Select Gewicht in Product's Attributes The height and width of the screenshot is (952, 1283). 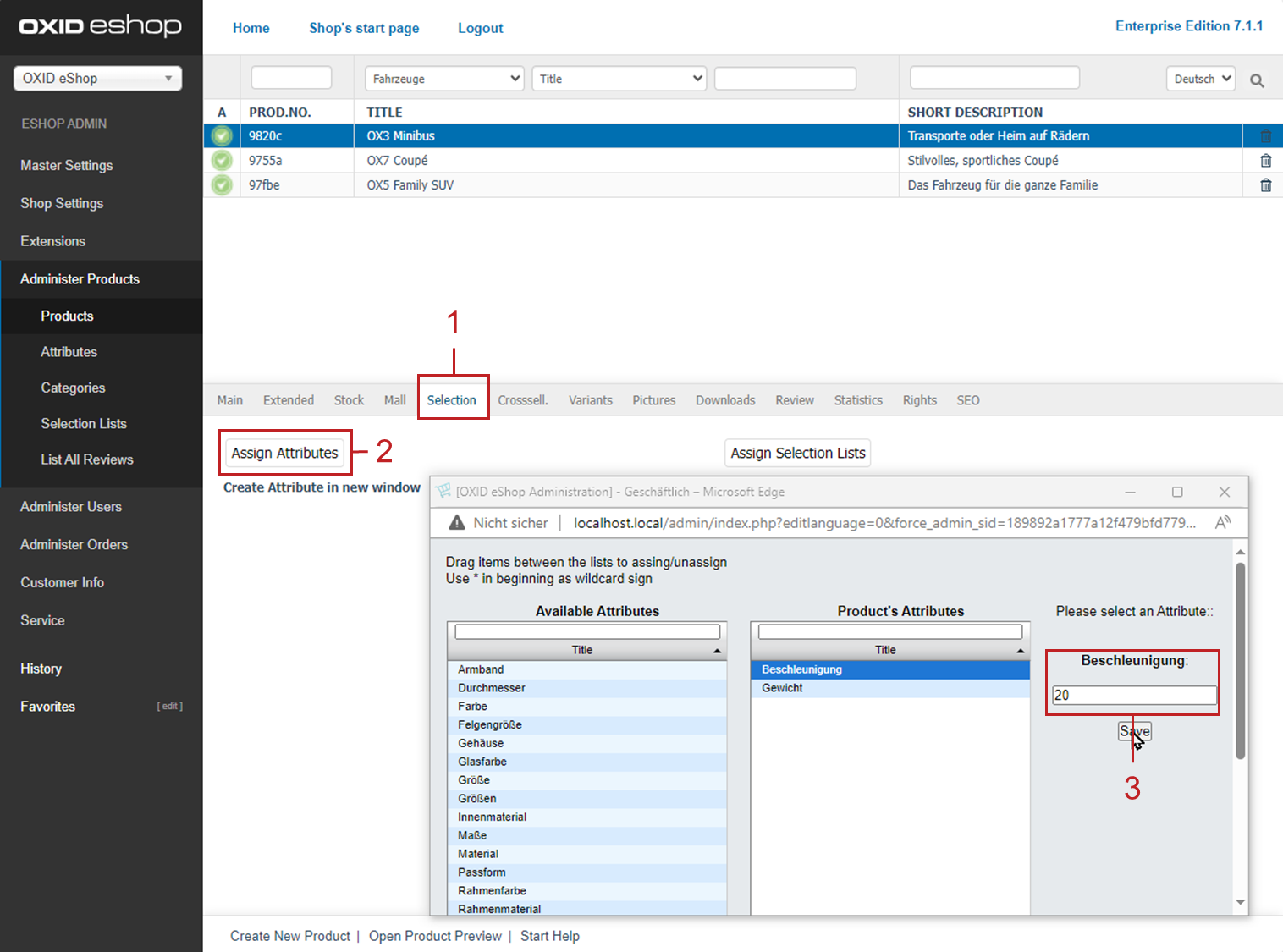tap(890, 688)
